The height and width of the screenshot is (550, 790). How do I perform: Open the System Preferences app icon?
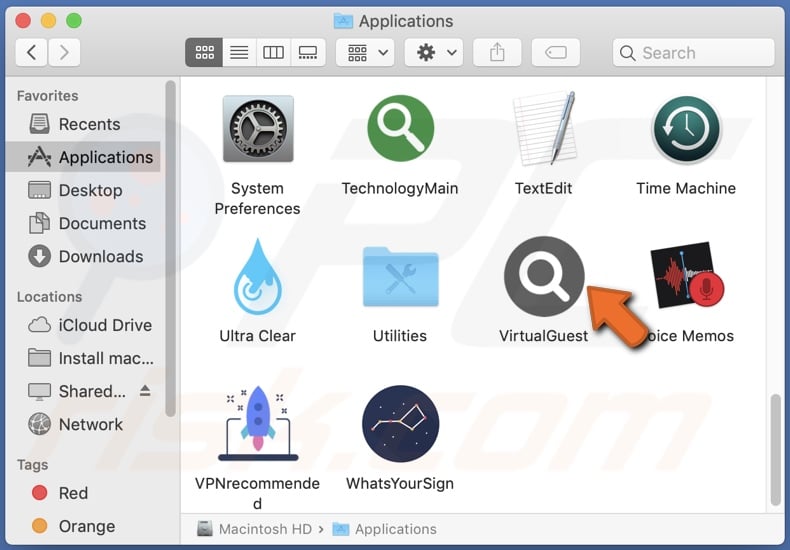click(x=258, y=129)
